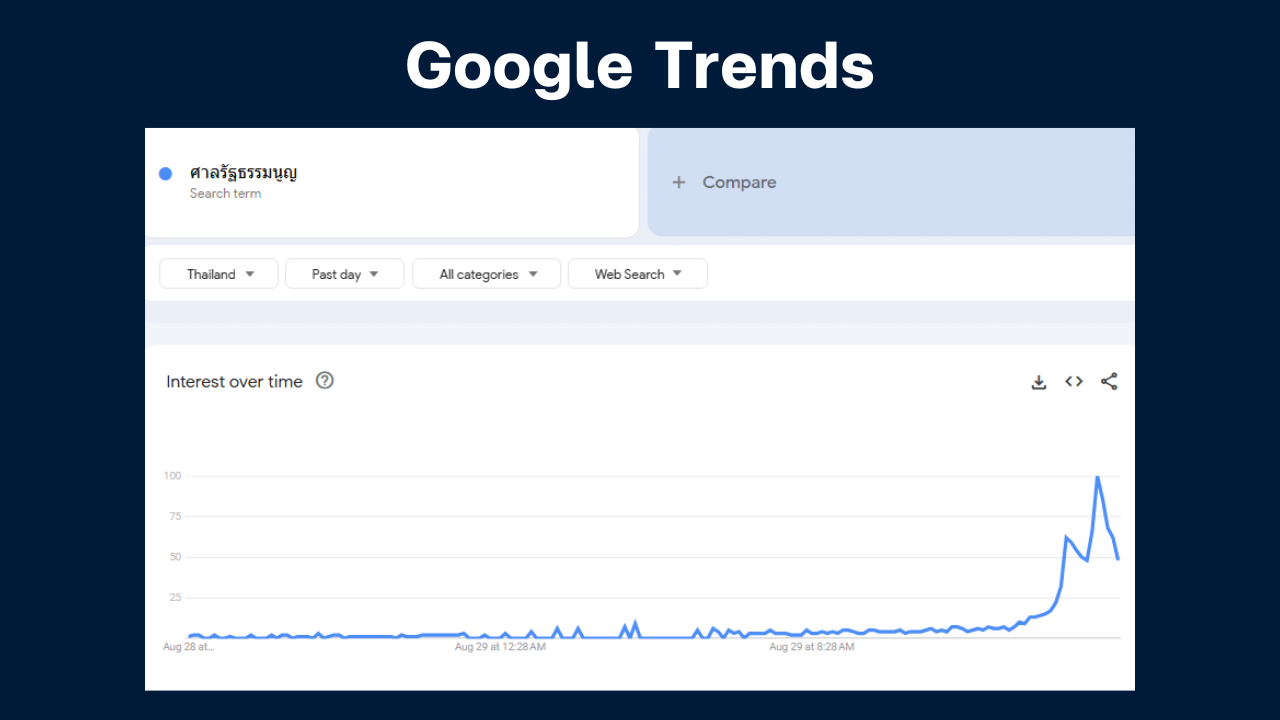Click the embed code icon
The height and width of the screenshot is (720, 1280).
point(1074,381)
